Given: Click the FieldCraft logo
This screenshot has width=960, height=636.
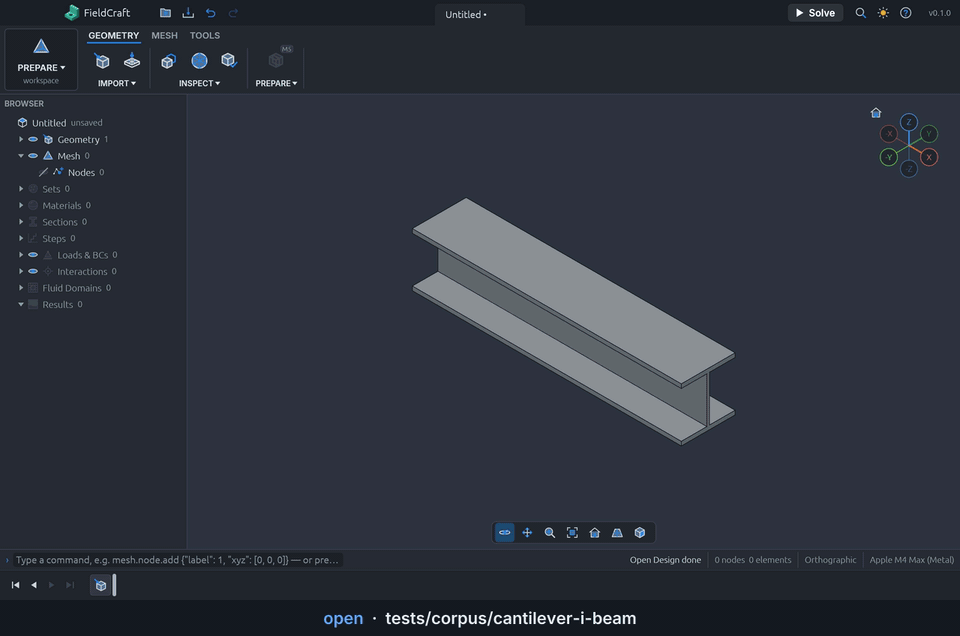Looking at the screenshot, I should 72,12.
